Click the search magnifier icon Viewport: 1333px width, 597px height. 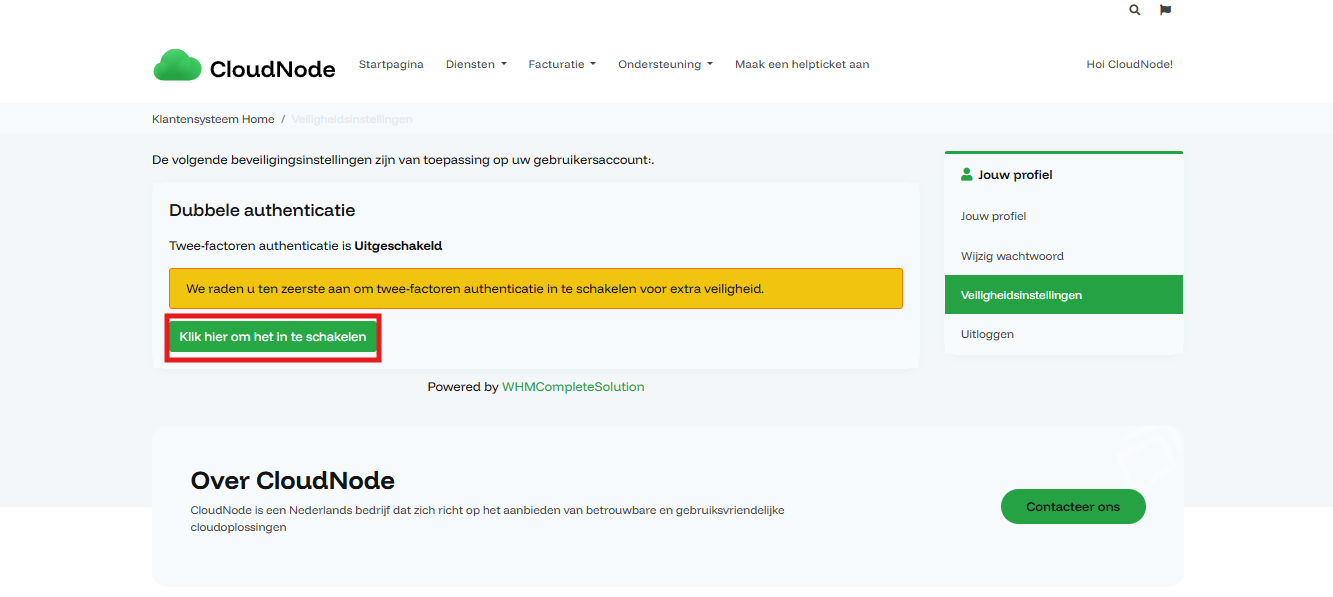pyautogui.click(x=1134, y=10)
